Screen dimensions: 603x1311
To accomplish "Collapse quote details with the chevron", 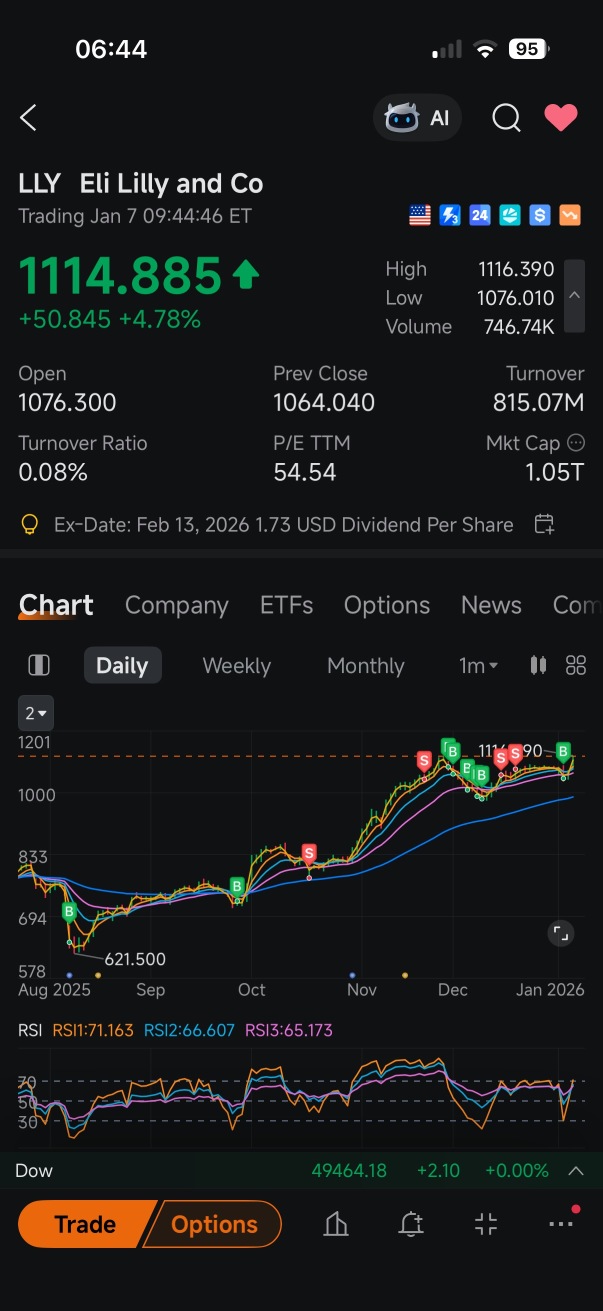I will coord(574,296).
